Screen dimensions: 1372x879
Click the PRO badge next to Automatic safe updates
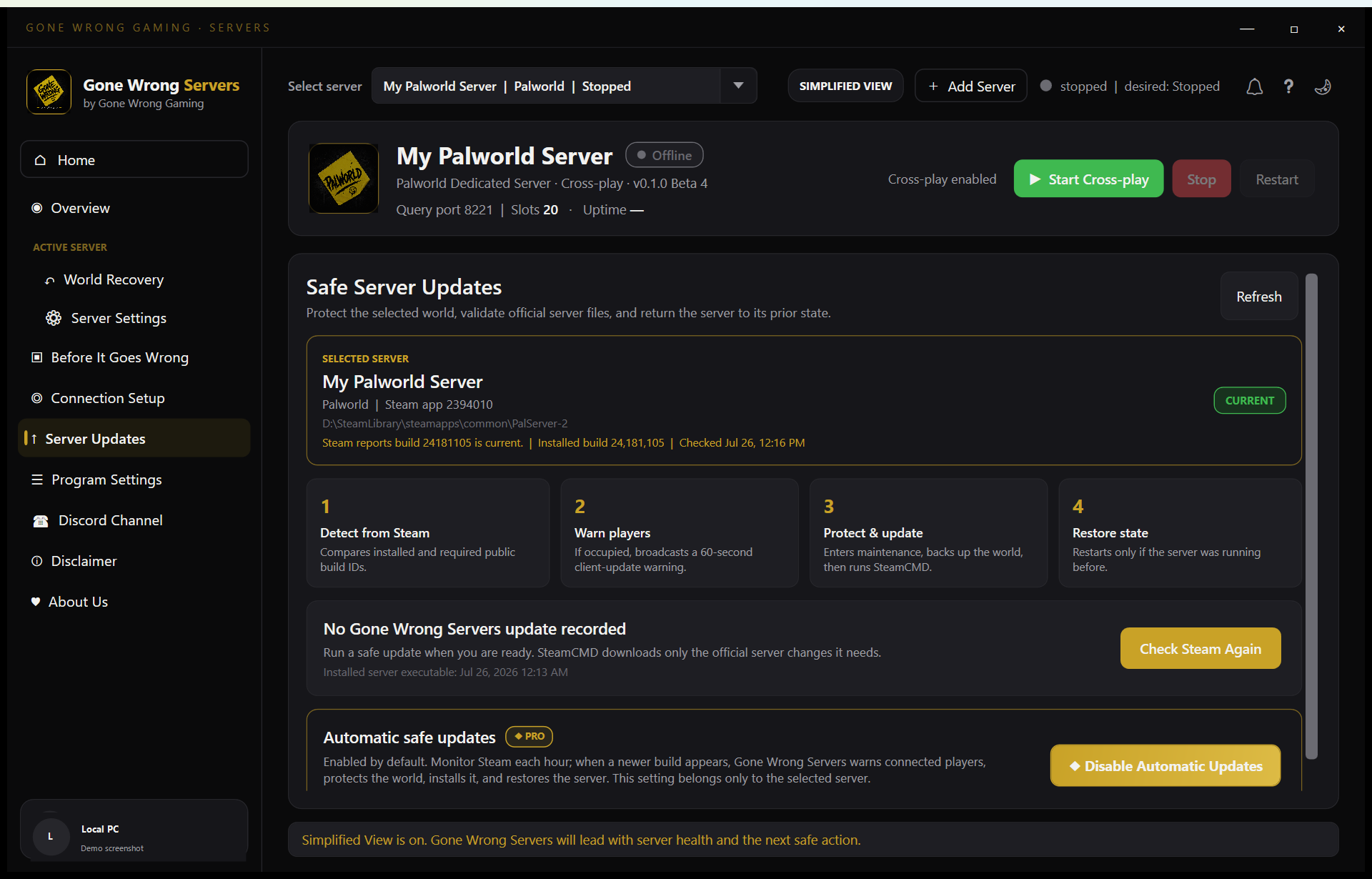(529, 736)
